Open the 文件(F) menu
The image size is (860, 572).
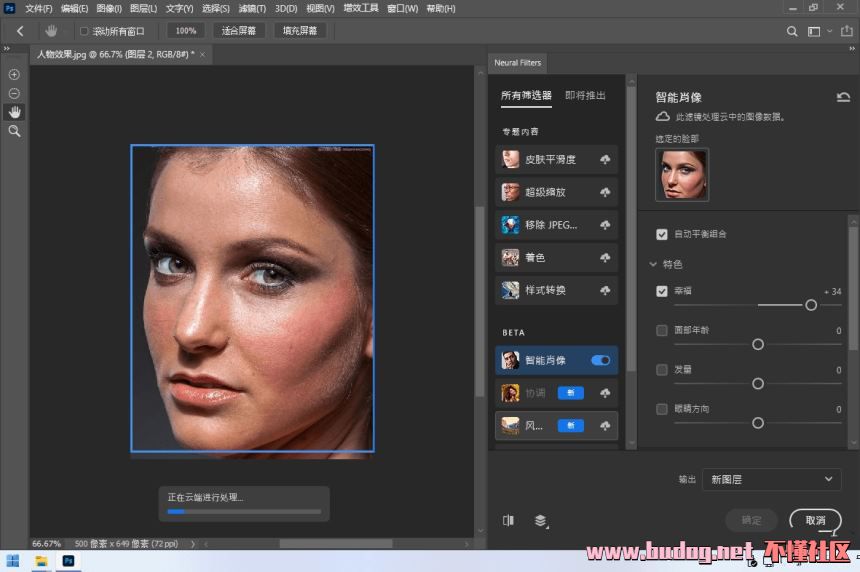[38, 9]
